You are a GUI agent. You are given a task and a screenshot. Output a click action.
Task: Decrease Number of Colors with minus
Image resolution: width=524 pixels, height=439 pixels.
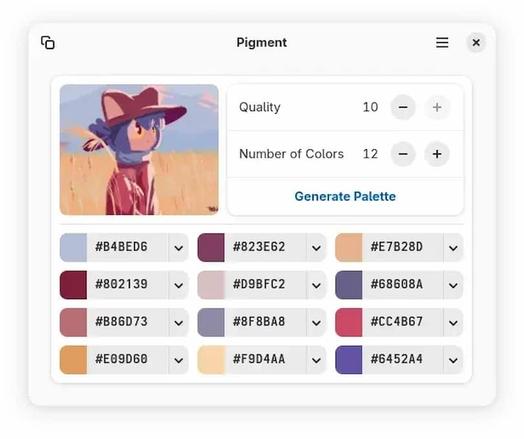403,154
